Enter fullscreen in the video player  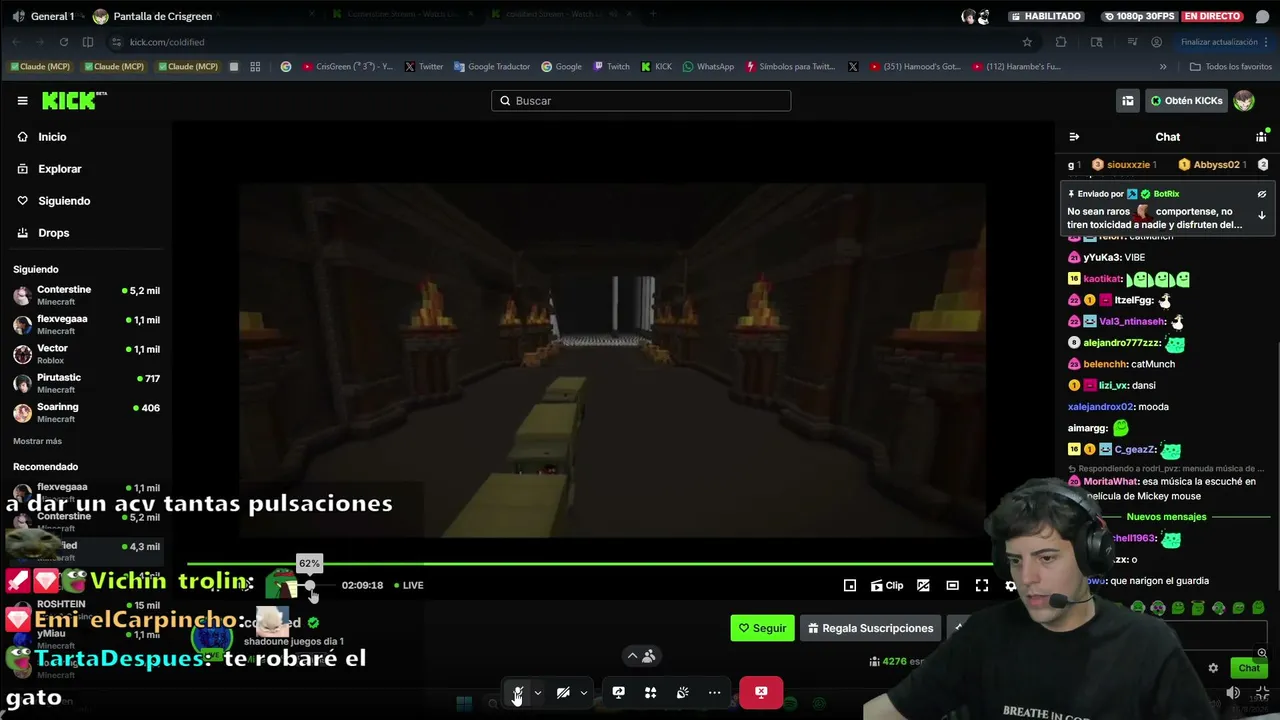(x=982, y=586)
